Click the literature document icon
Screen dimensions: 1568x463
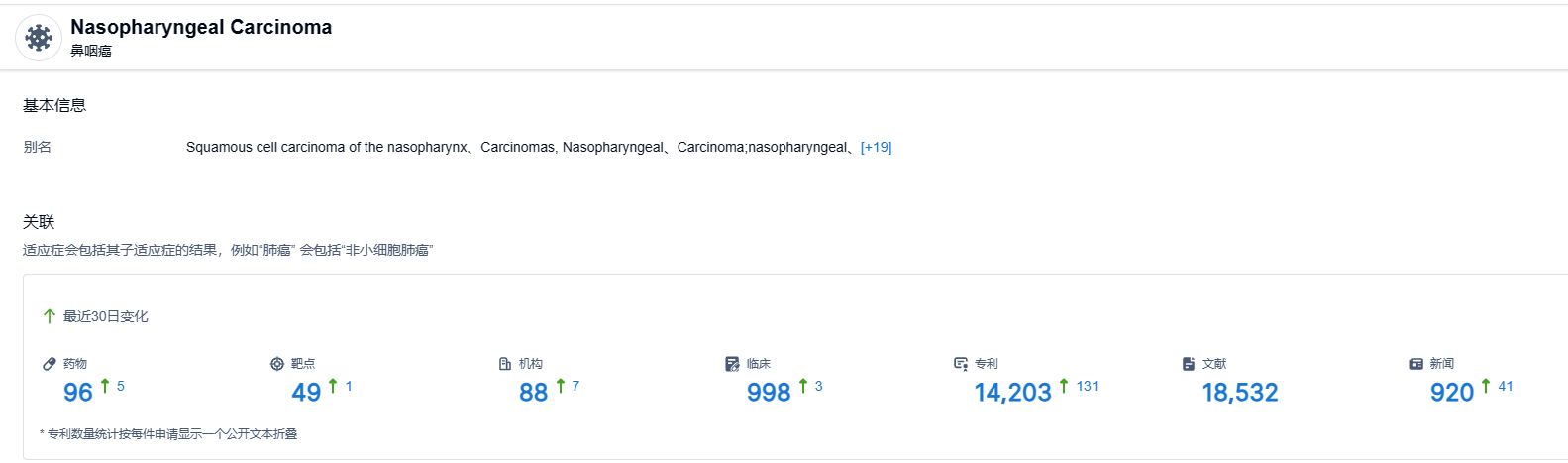pyautogui.click(x=1189, y=364)
